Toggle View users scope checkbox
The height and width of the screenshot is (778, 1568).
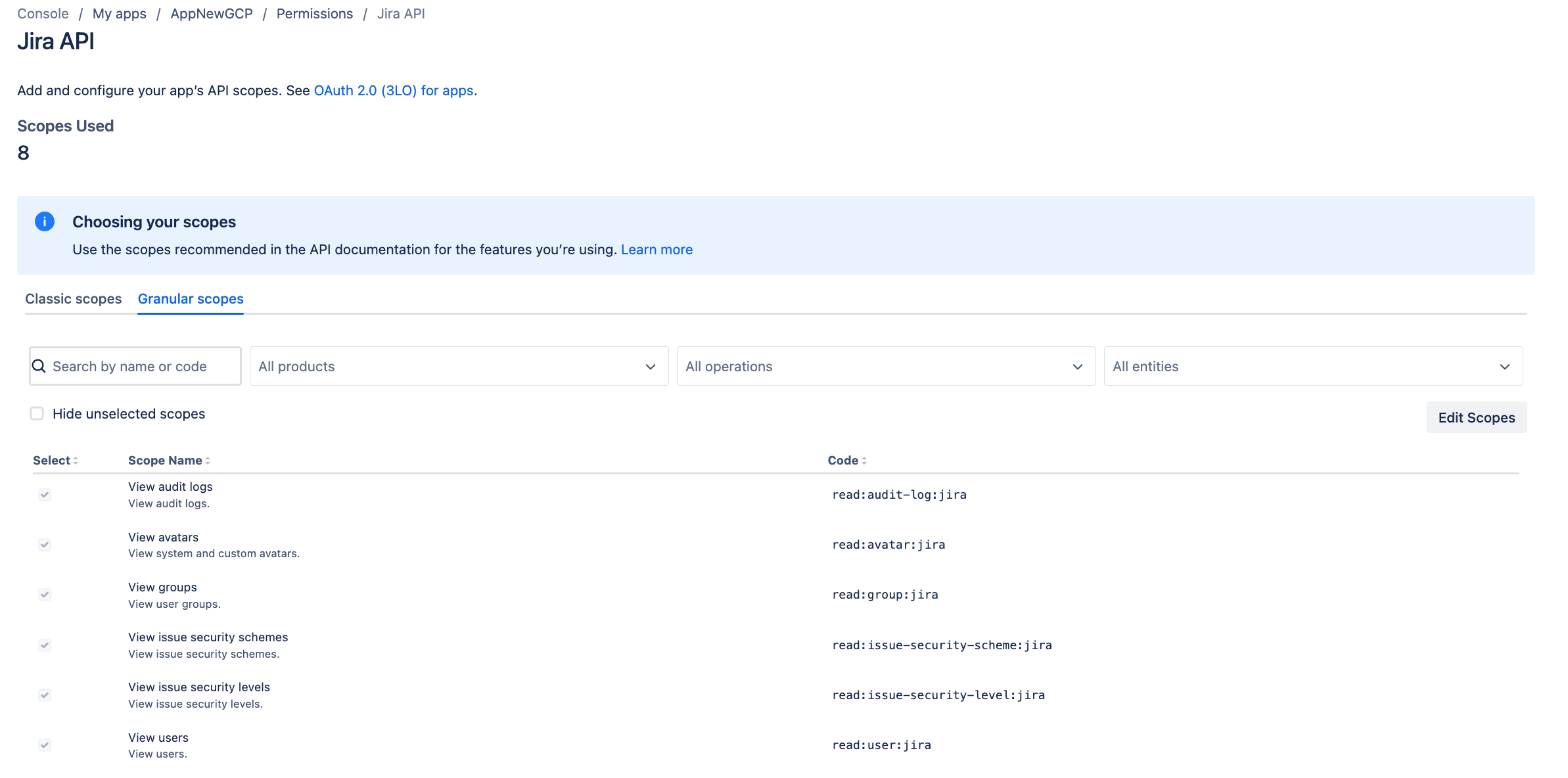point(45,745)
